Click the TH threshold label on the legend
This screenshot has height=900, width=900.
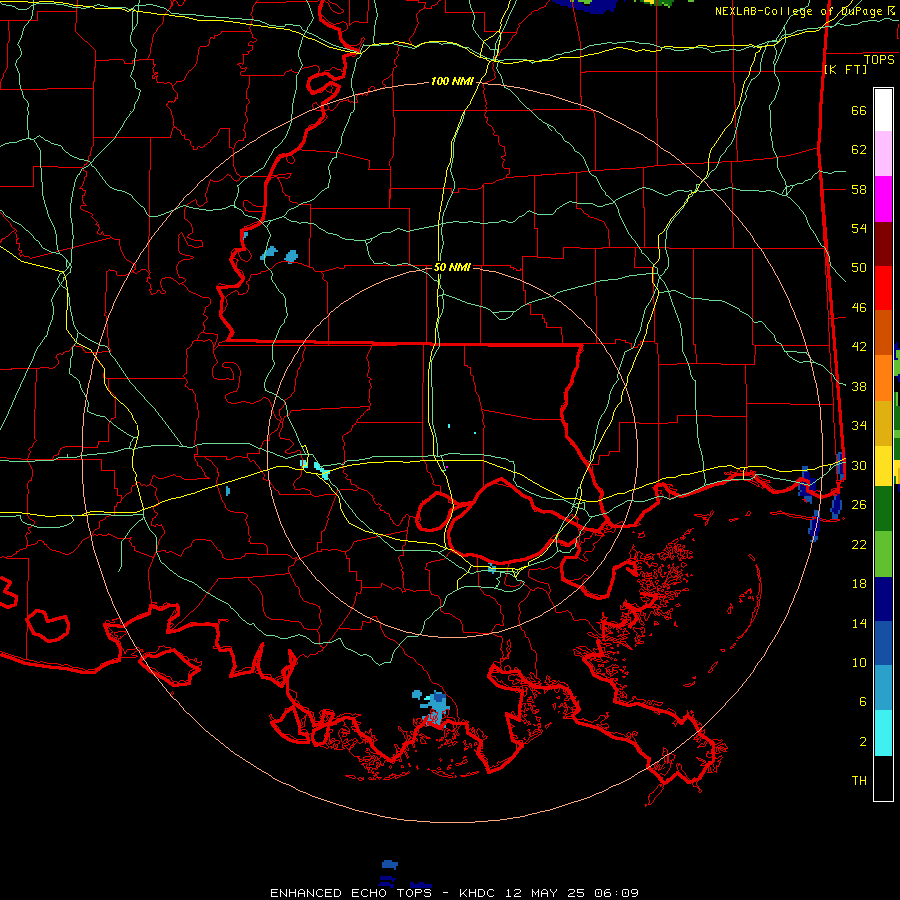tap(859, 781)
